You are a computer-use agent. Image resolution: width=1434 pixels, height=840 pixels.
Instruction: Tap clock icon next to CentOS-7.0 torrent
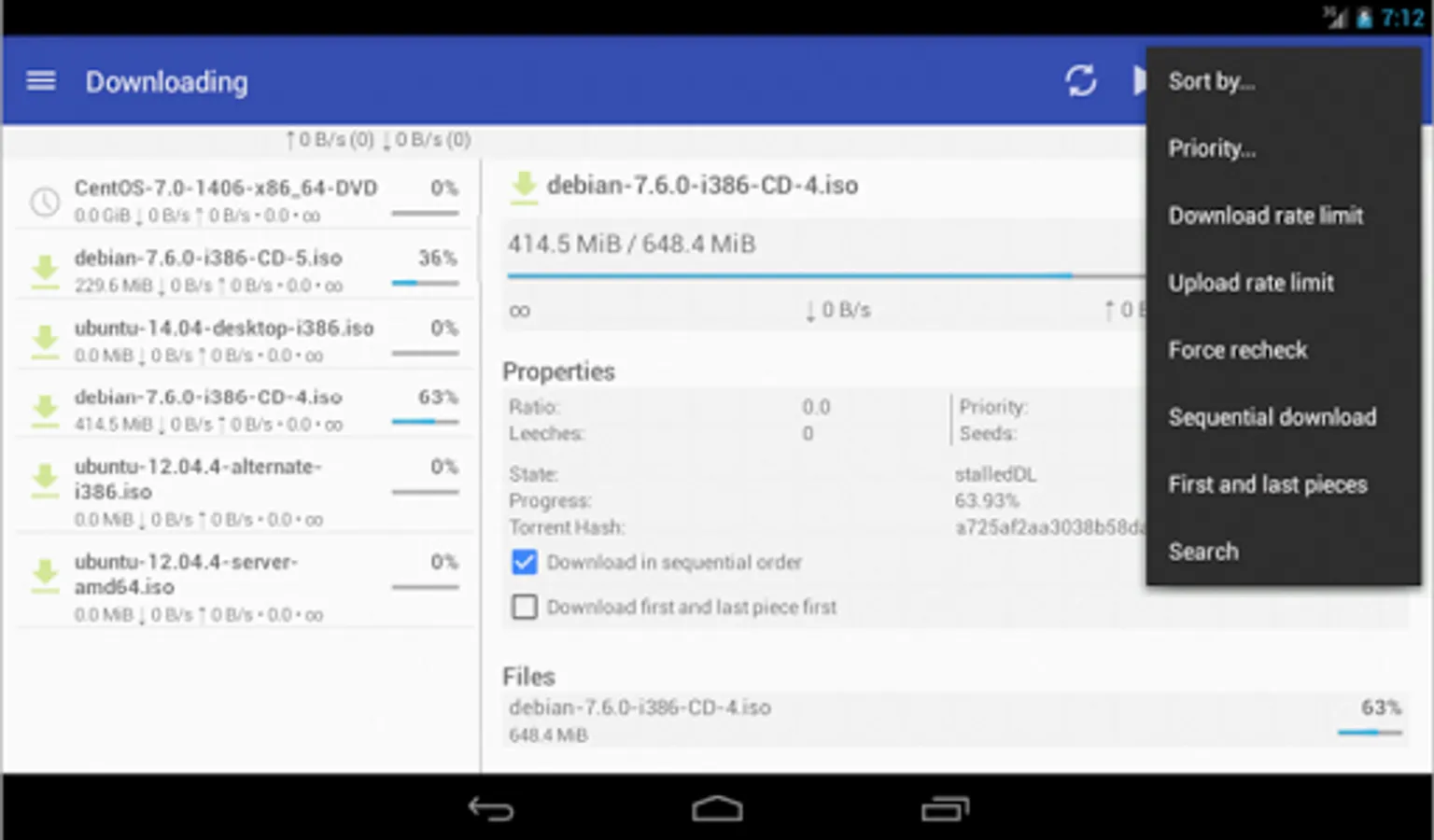point(45,201)
